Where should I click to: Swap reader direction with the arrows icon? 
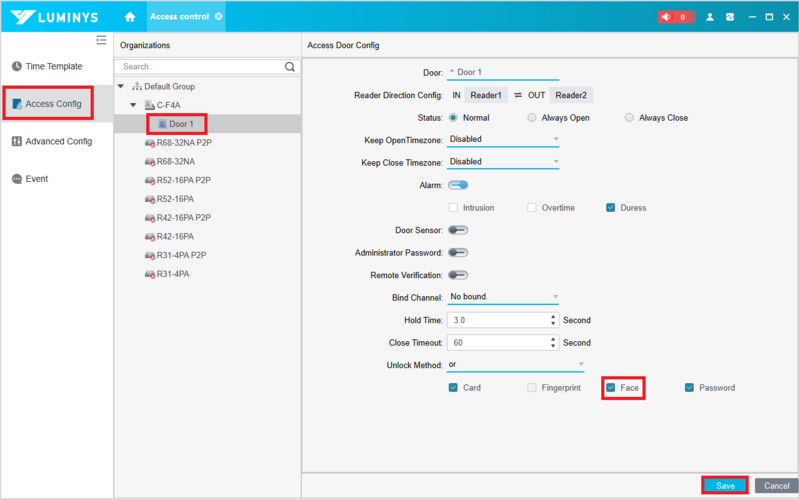(x=518, y=95)
